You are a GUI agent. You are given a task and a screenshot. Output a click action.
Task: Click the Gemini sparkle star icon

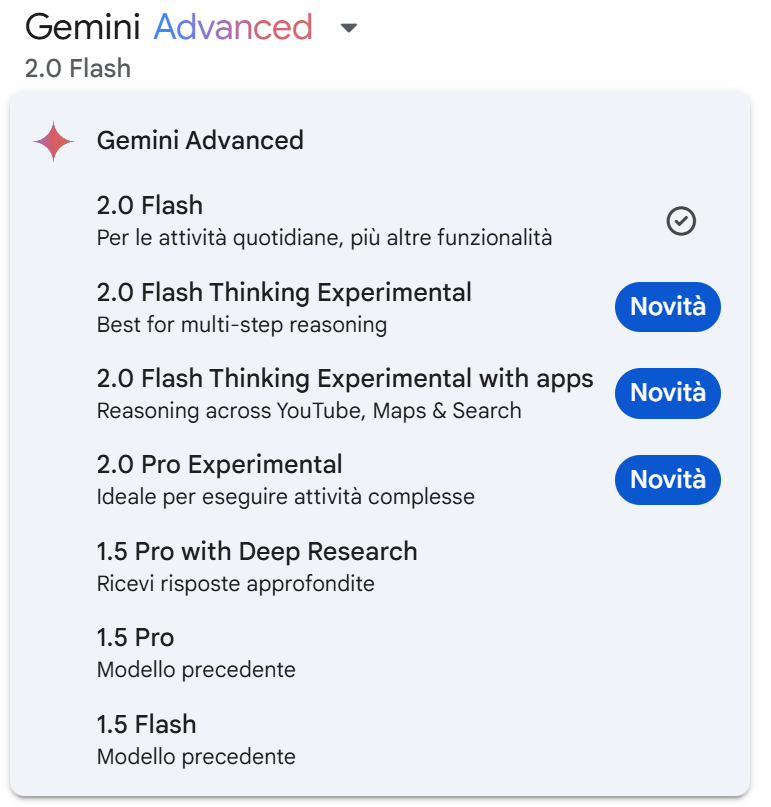(53, 141)
